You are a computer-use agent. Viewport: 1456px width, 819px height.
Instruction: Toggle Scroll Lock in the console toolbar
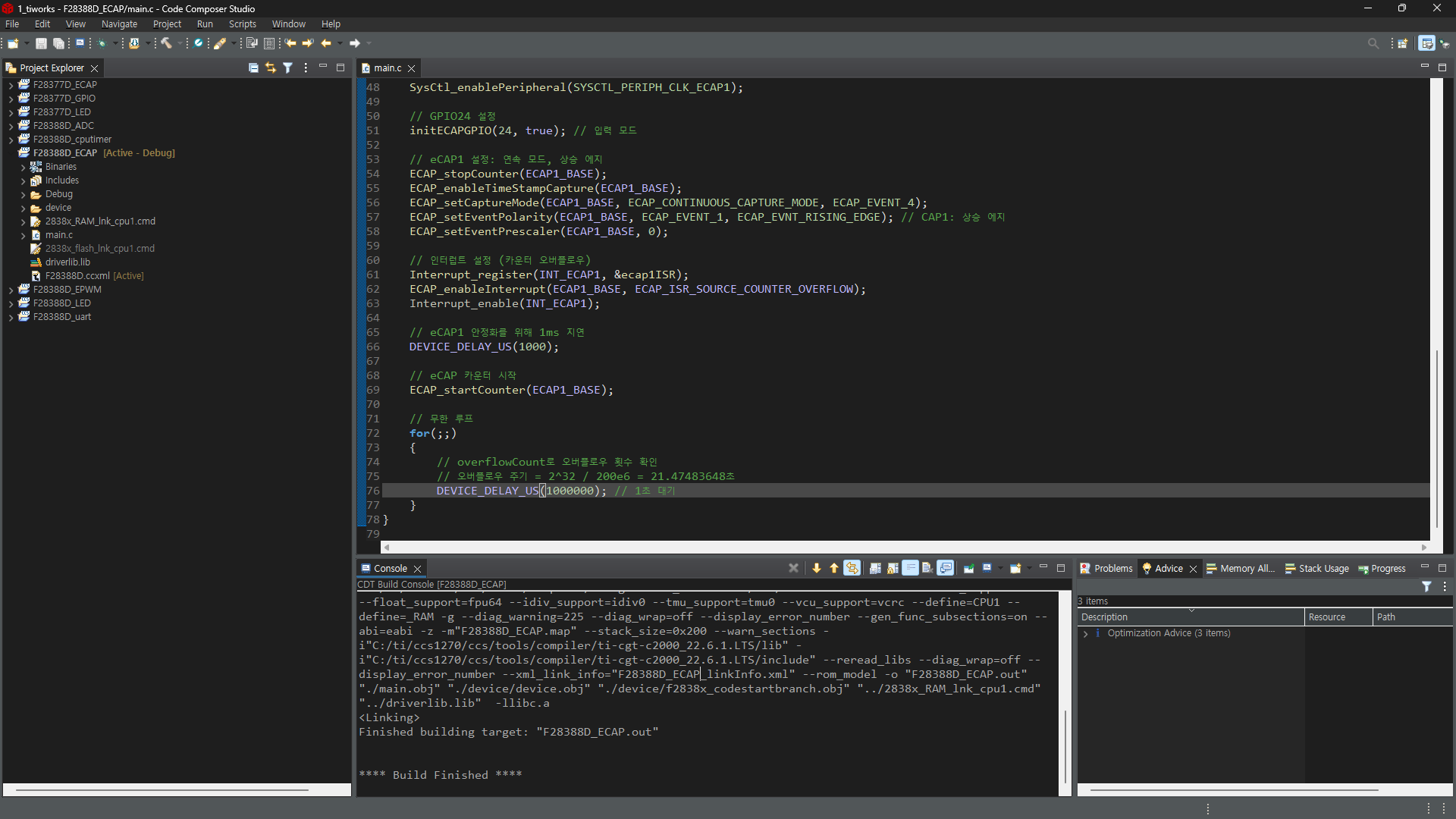pos(893,568)
